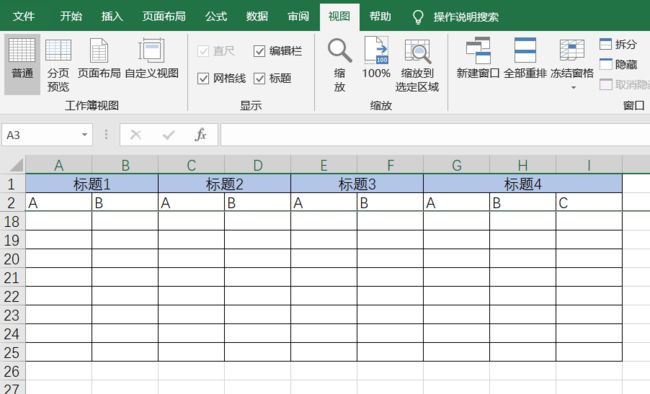This screenshot has width=650, height=394.
Task: Select column A header
Action: [x=59, y=165]
